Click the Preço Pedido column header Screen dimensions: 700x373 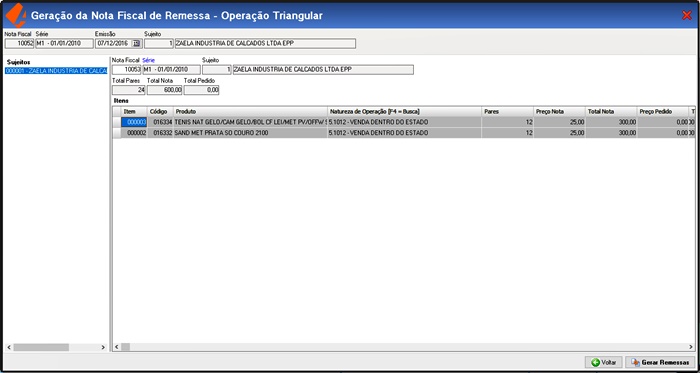click(663, 111)
